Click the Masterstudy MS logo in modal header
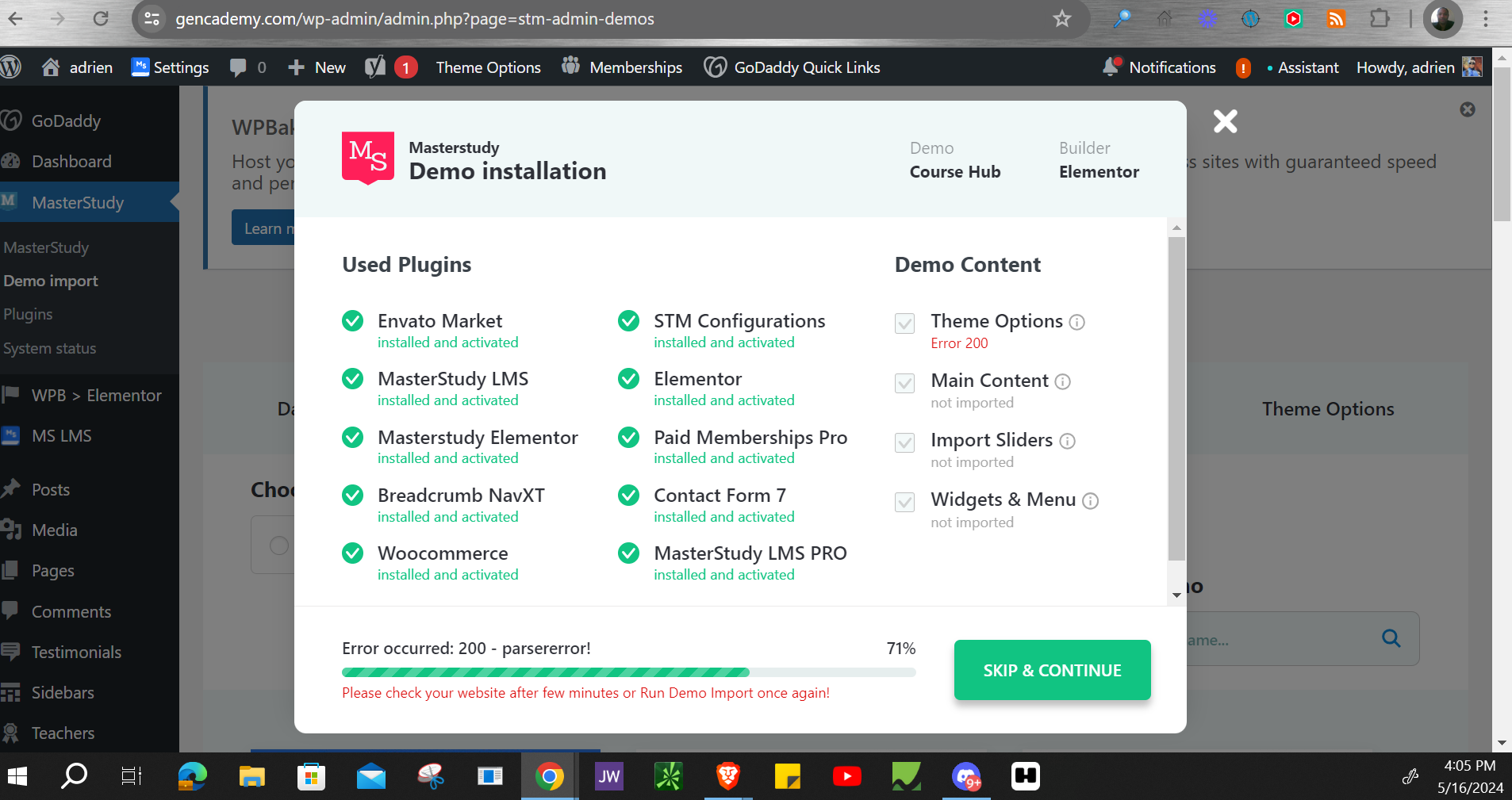 point(368,158)
